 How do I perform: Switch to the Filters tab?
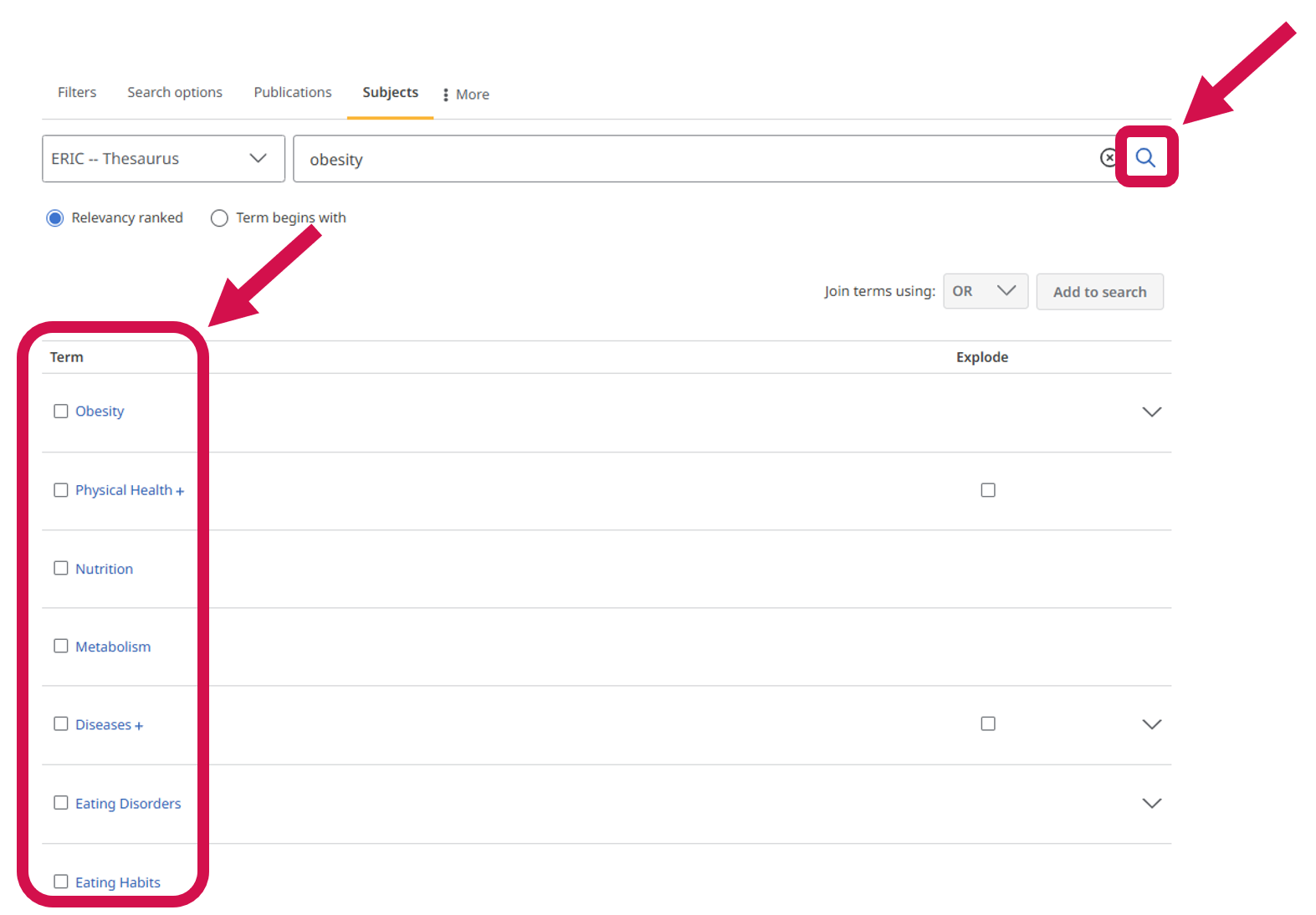coord(77,93)
